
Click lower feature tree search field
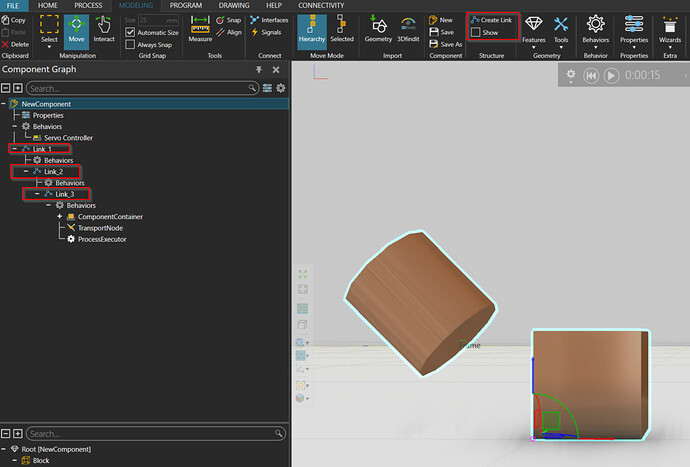(x=155, y=434)
